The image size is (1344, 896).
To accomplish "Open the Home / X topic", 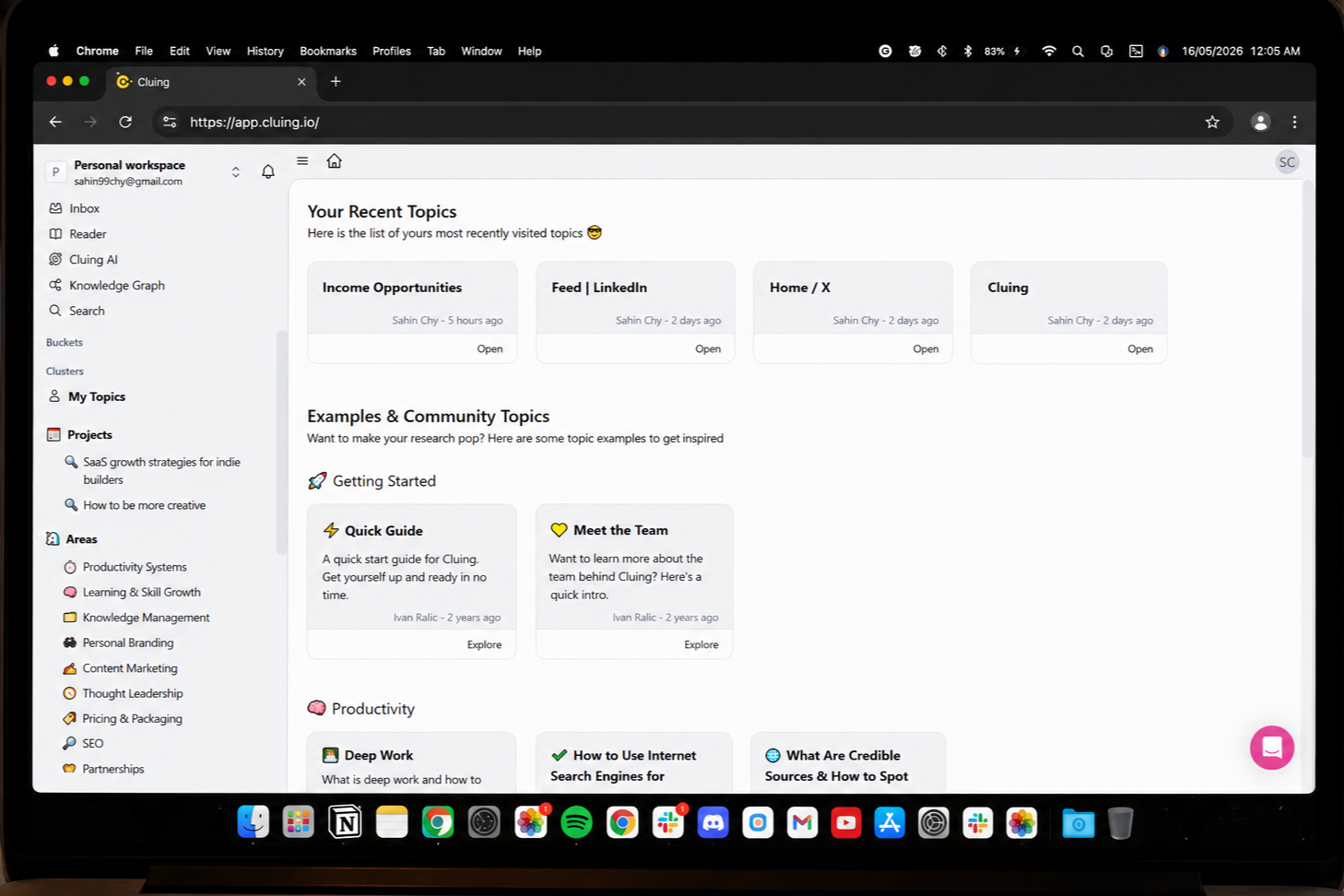I will tap(925, 349).
